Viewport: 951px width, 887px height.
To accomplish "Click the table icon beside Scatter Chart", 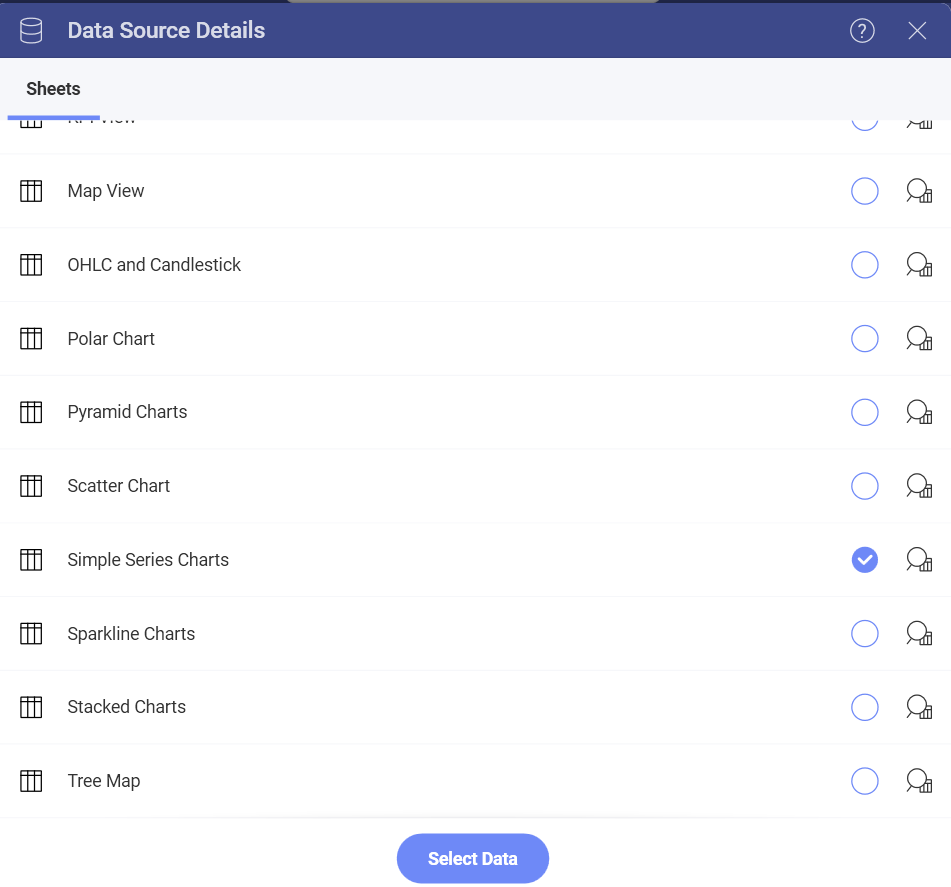I will click(x=31, y=486).
